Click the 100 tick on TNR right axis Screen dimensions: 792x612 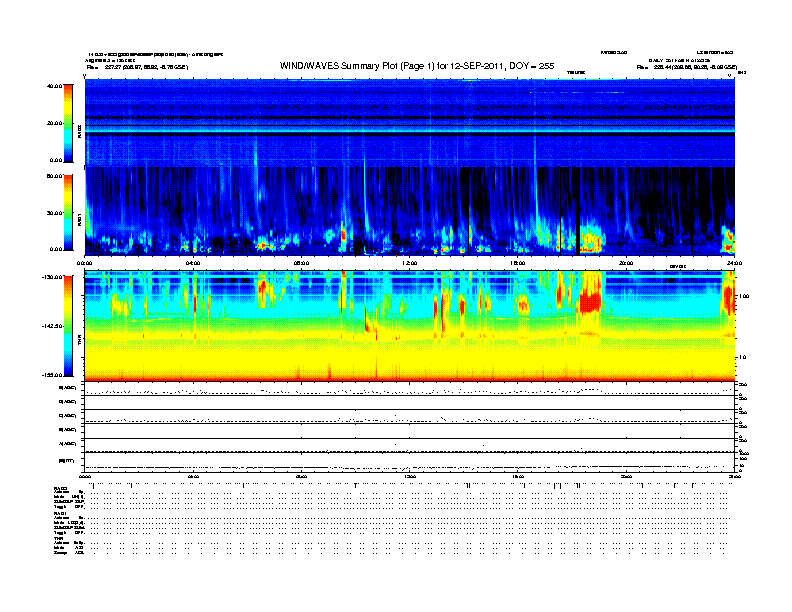tap(744, 296)
